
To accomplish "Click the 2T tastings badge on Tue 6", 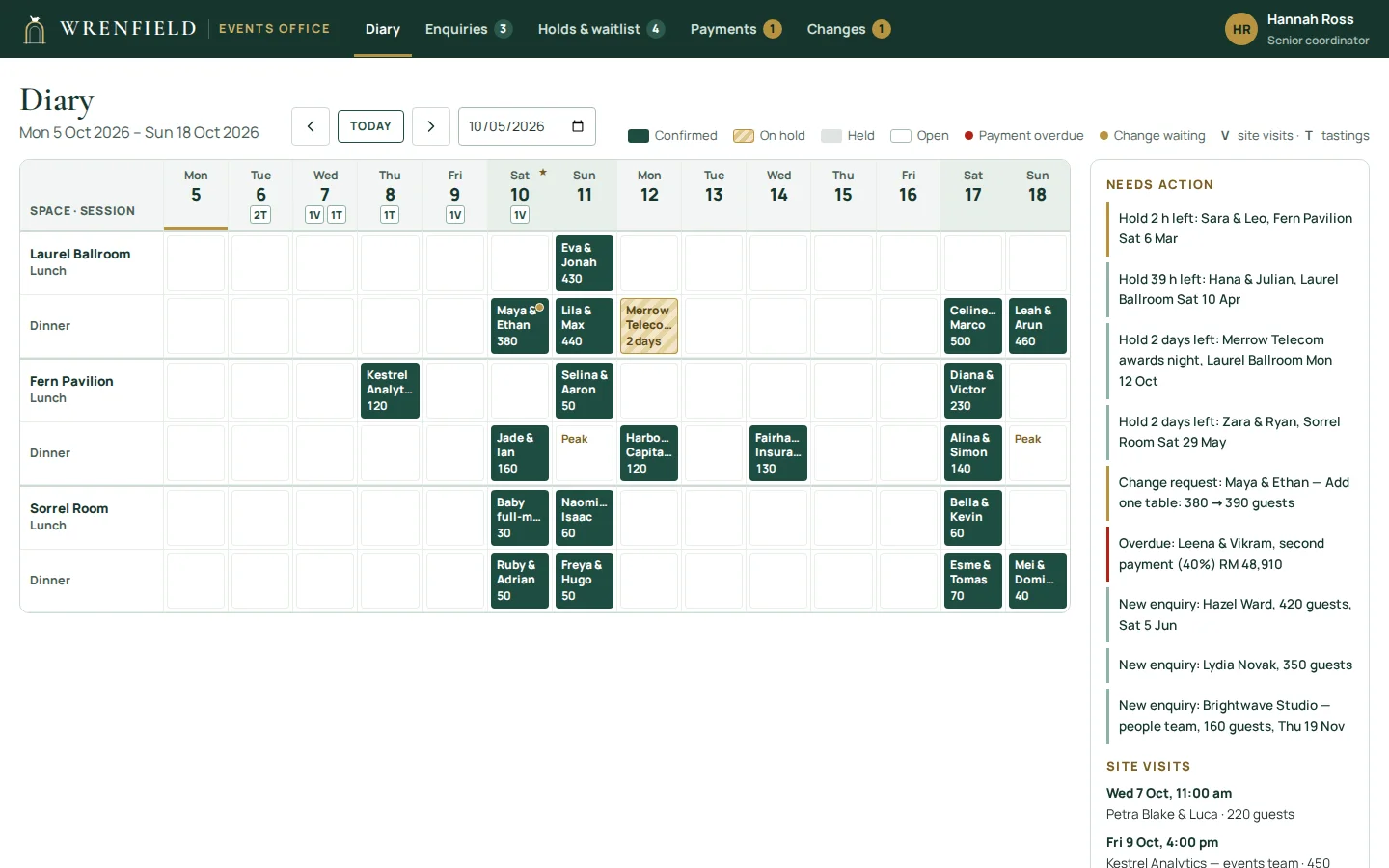I will 260,215.
